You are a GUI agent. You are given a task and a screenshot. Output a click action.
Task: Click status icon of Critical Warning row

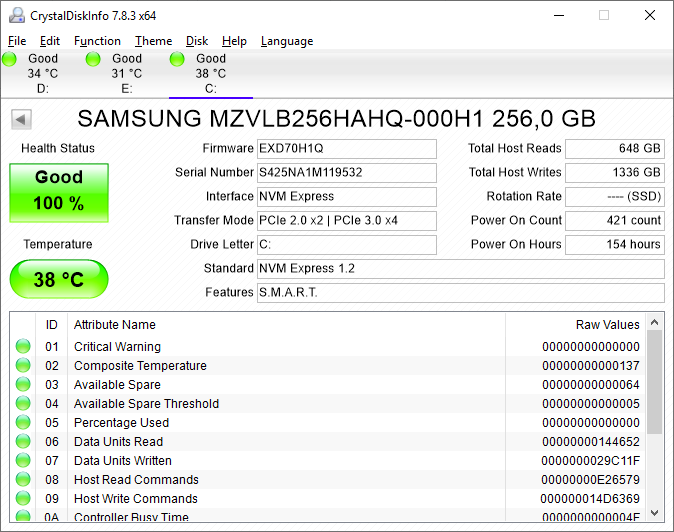point(23,346)
